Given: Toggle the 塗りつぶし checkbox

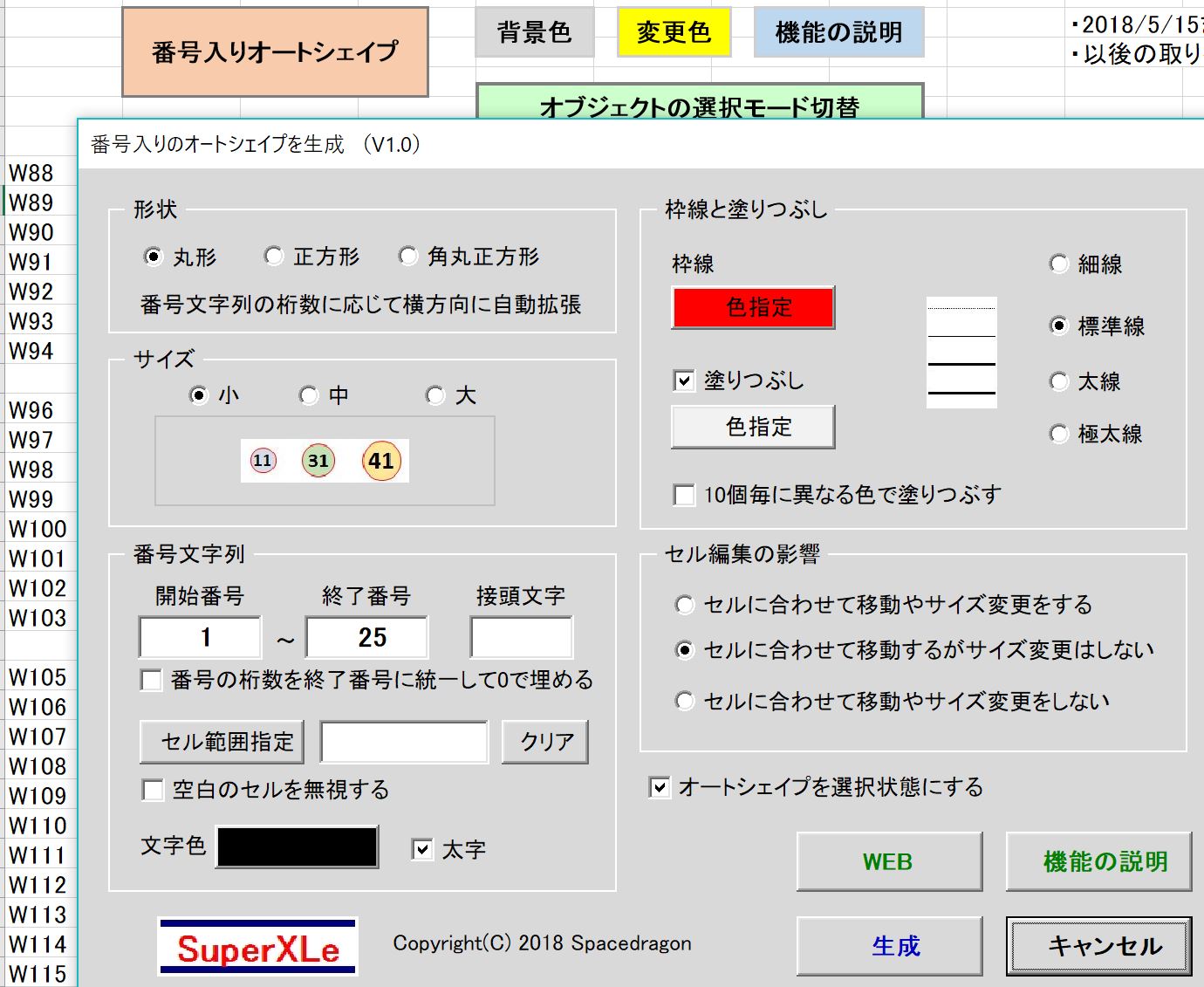Looking at the screenshot, I should tap(684, 381).
